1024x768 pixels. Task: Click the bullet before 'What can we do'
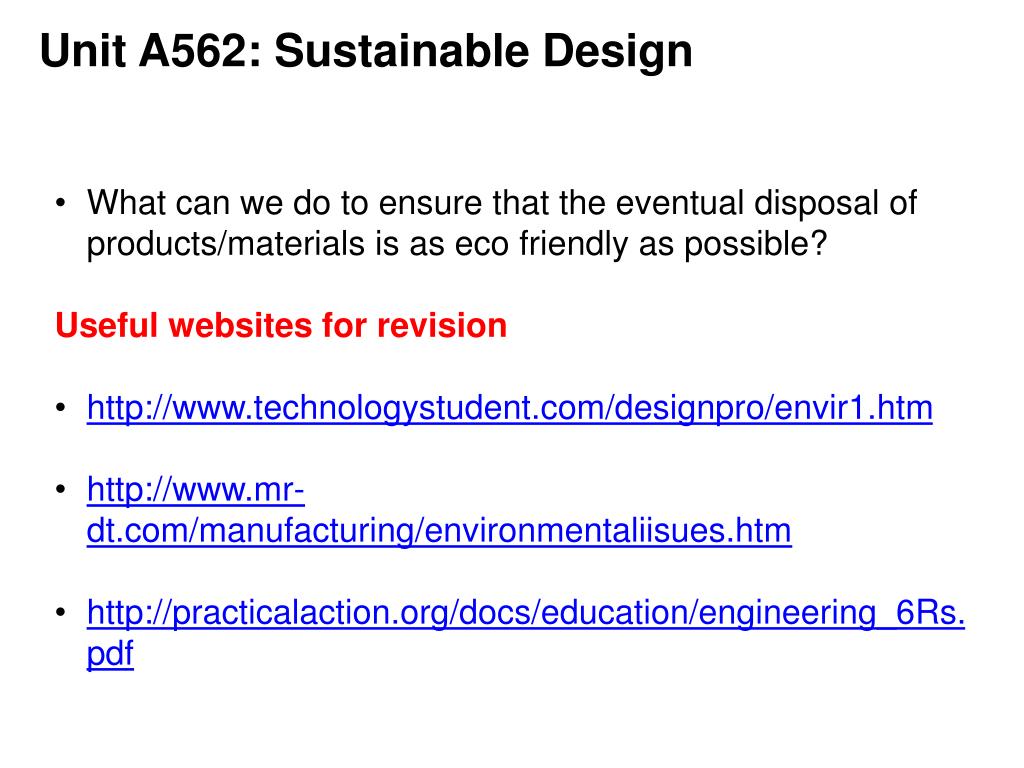point(61,203)
